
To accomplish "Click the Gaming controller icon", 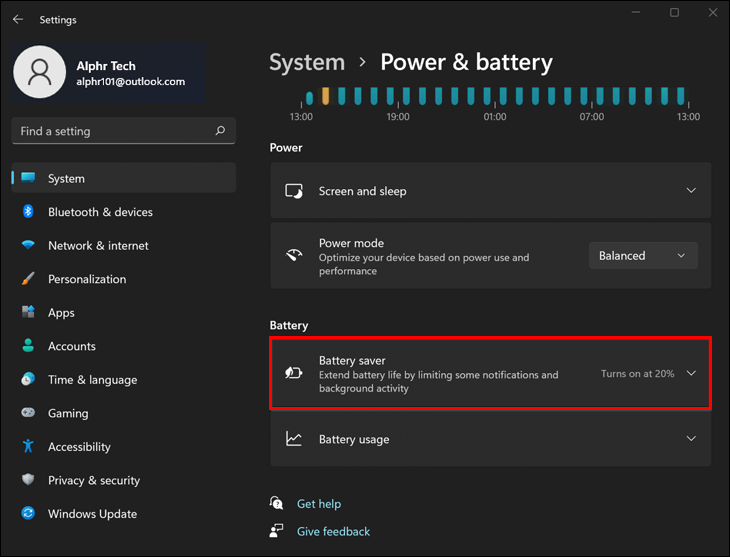I will 28,413.
